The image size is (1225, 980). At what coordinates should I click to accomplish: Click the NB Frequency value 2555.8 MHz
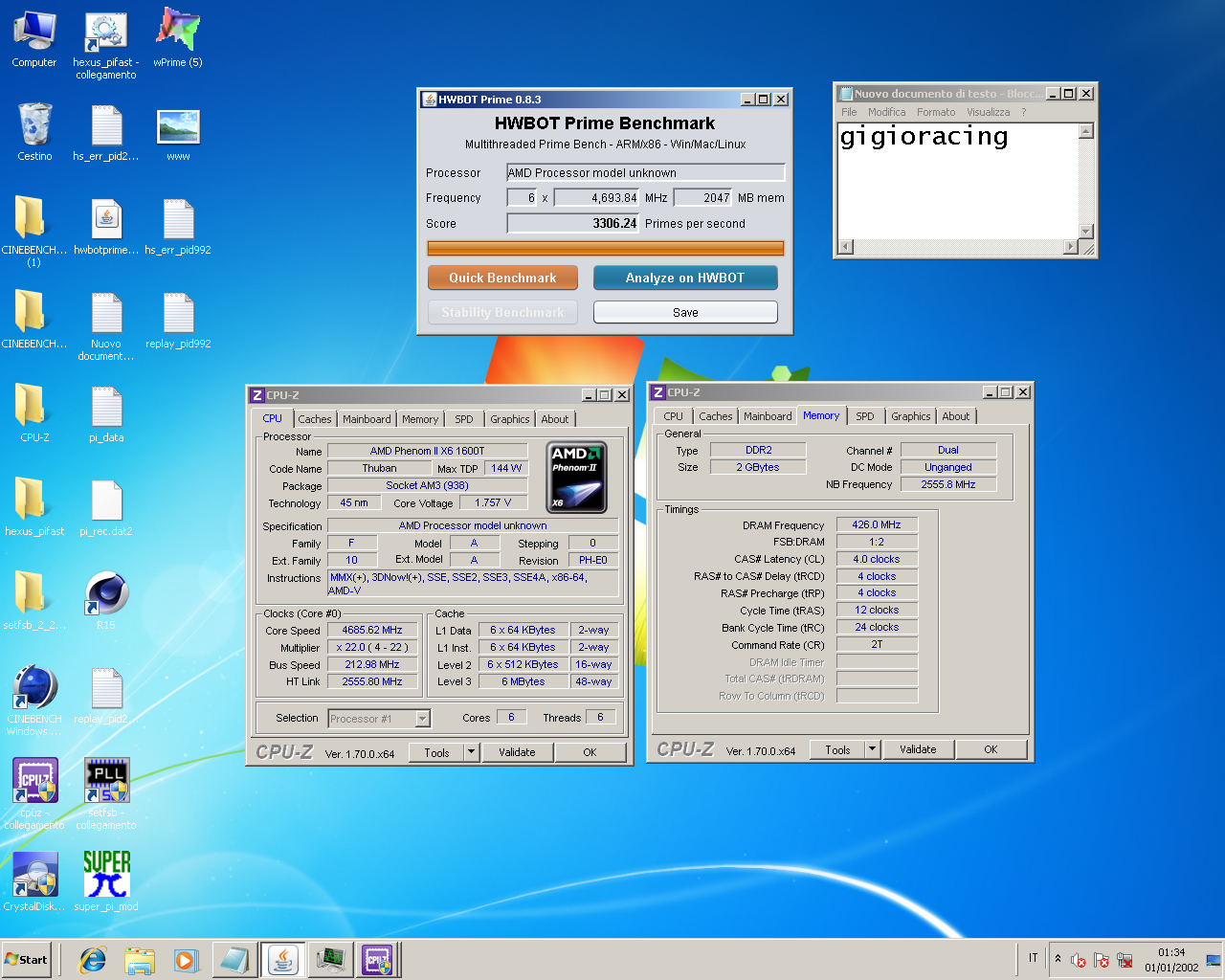(x=947, y=484)
